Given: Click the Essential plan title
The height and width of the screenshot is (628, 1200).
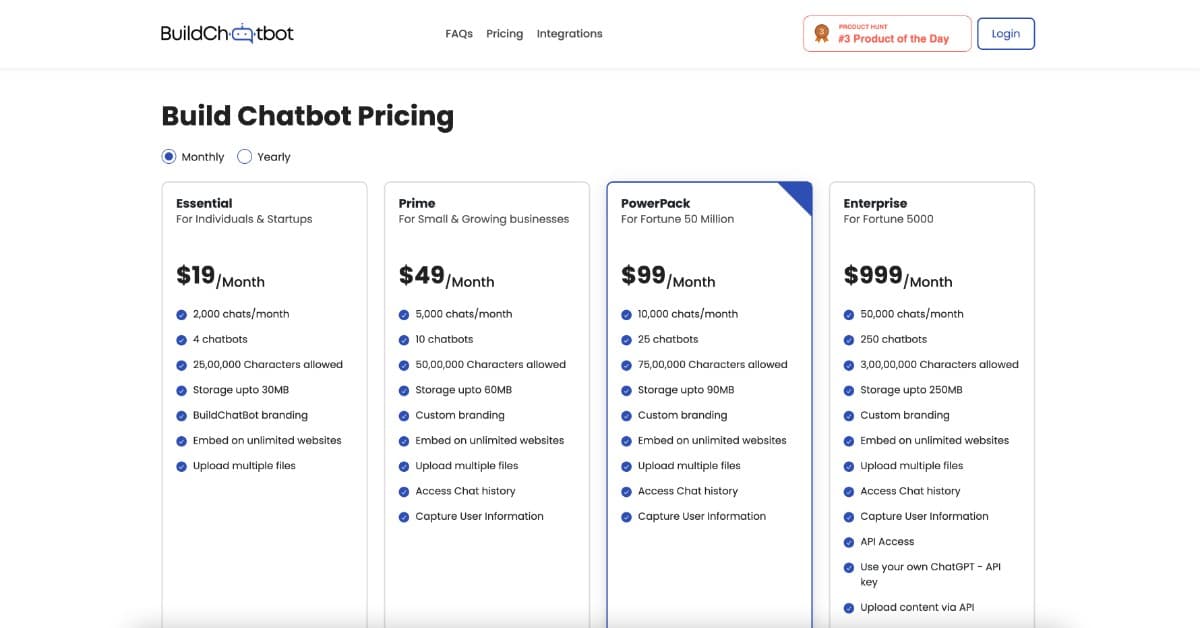Looking at the screenshot, I should pos(204,203).
